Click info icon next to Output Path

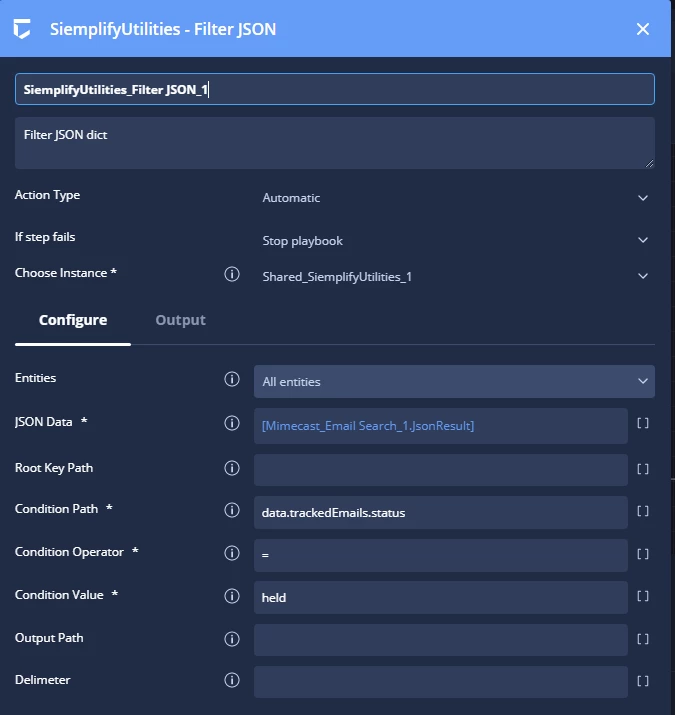coord(232,639)
